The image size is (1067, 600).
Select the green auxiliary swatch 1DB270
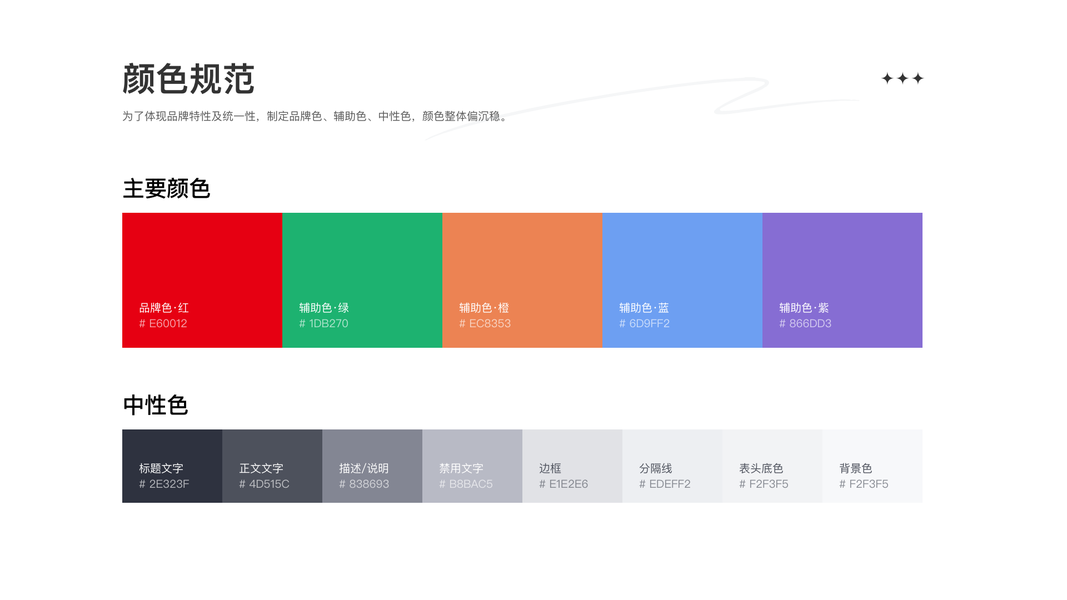[362, 280]
